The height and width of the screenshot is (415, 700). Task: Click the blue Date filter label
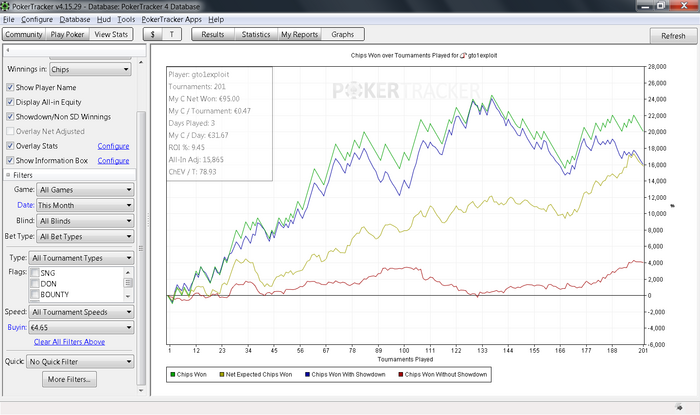pos(25,205)
